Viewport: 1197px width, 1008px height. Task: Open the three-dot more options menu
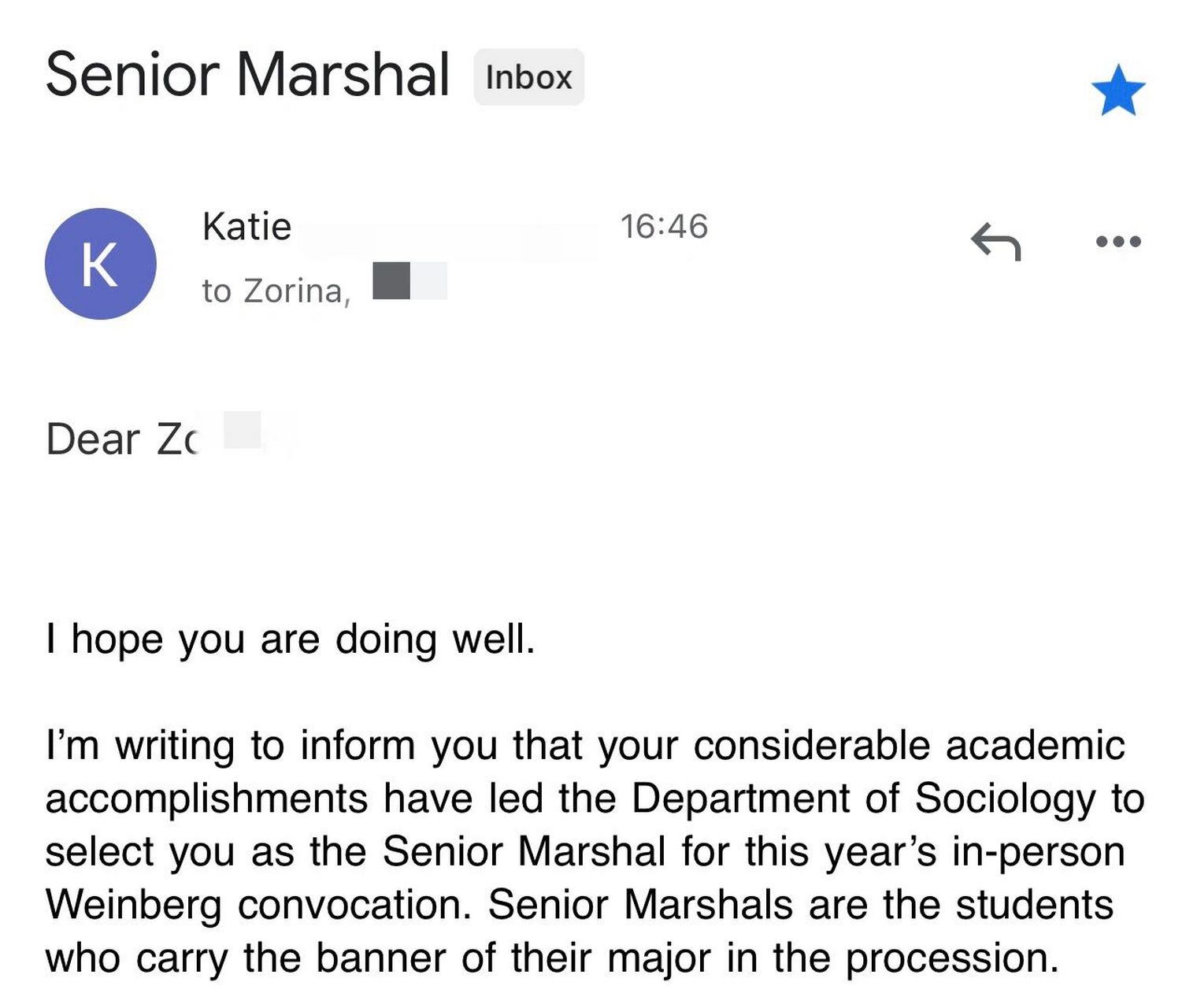tap(1118, 241)
